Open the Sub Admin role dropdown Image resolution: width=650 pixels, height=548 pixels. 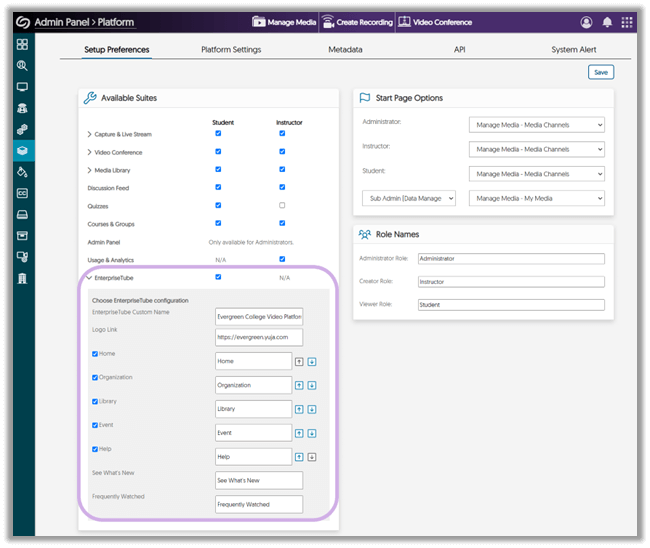[x=408, y=199]
